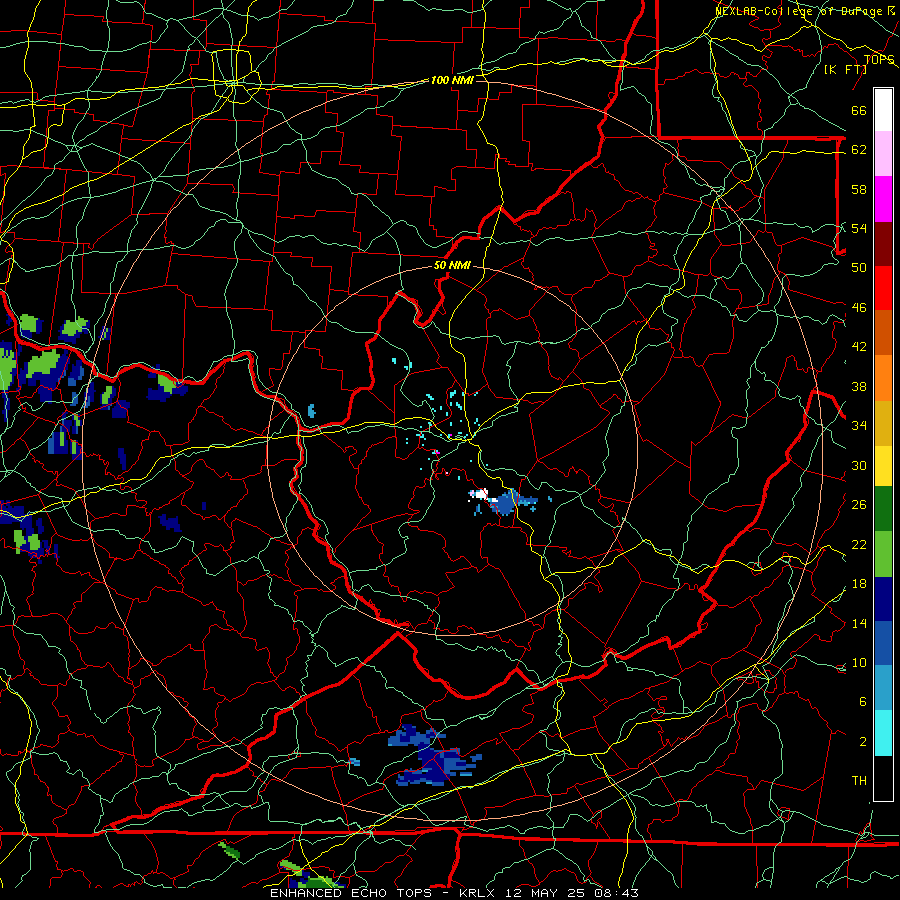Click the dark orange swatch below 46
This screenshot has width=900, height=900.
point(883,332)
